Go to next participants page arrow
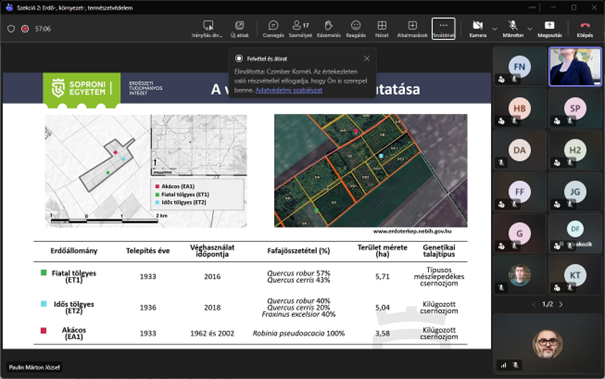605x379 pixels. pyautogui.click(x=561, y=304)
